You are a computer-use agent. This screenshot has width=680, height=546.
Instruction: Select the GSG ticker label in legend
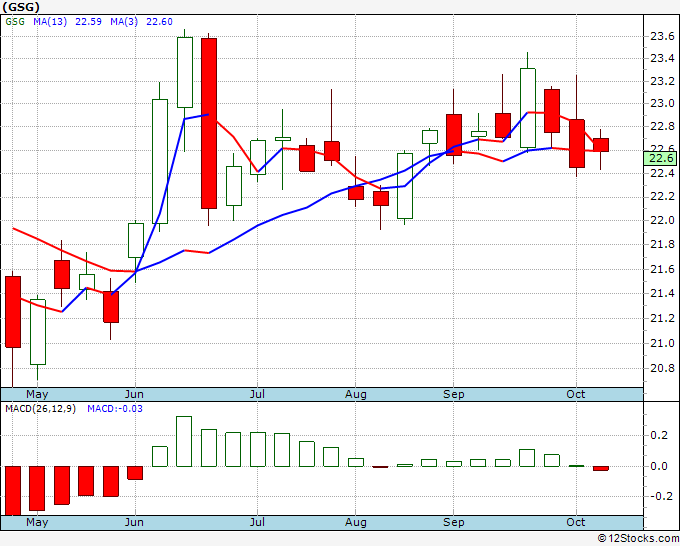tap(15, 22)
